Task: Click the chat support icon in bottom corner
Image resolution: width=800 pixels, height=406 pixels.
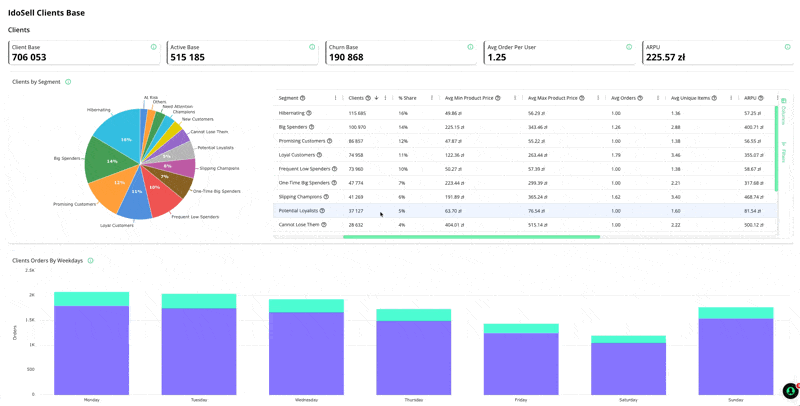Action: pyautogui.click(x=789, y=390)
